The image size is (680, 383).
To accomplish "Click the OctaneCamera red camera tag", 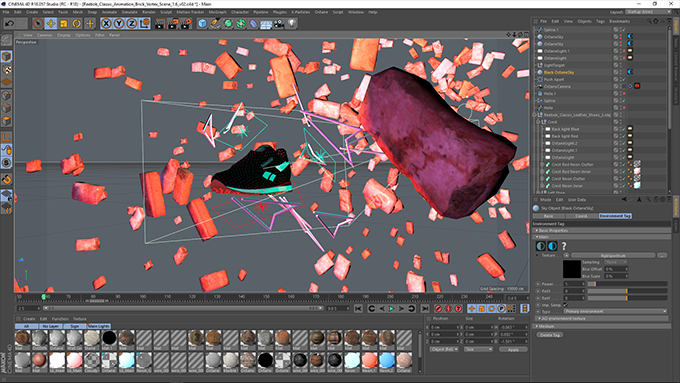I will 637,86.
